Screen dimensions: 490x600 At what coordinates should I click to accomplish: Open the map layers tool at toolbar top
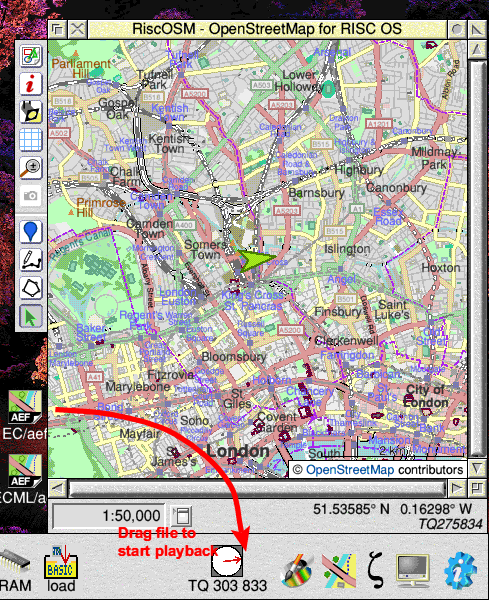31,56
